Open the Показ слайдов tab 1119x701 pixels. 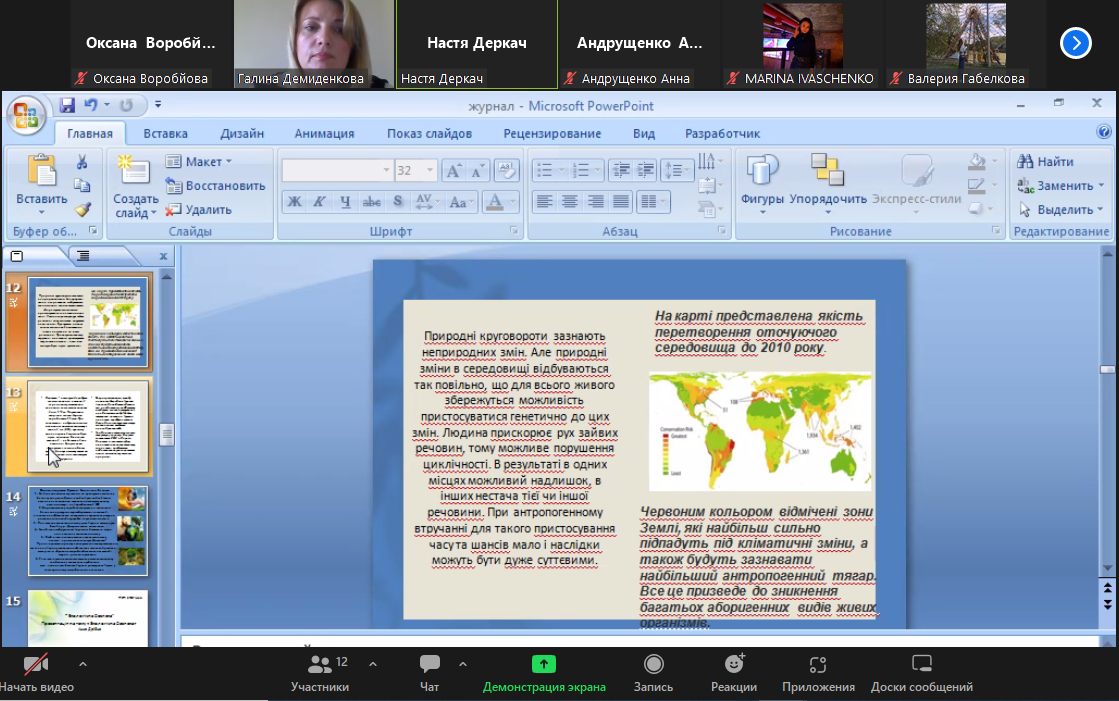coord(429,133)
